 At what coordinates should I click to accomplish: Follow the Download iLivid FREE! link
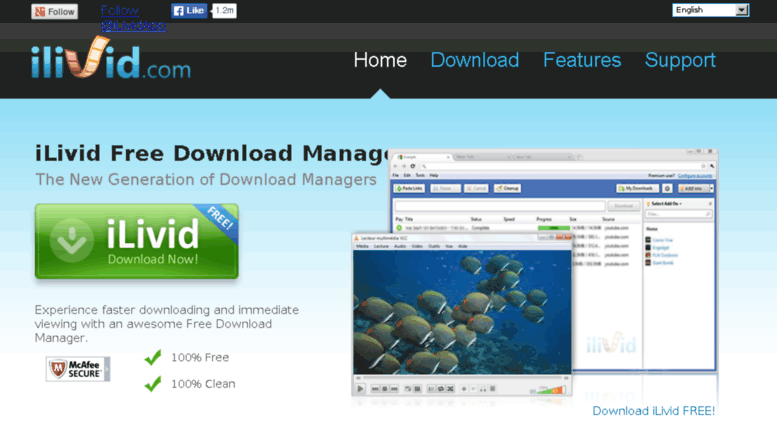point(654,411)
